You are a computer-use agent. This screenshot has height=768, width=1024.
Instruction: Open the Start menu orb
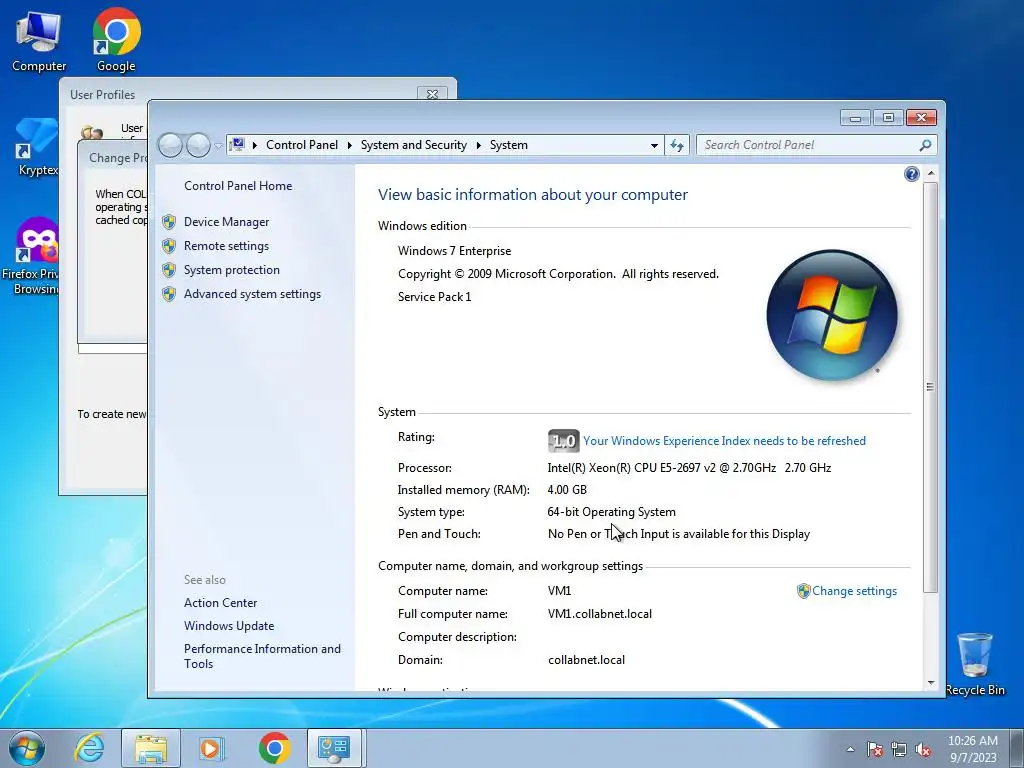coord(27,748)
